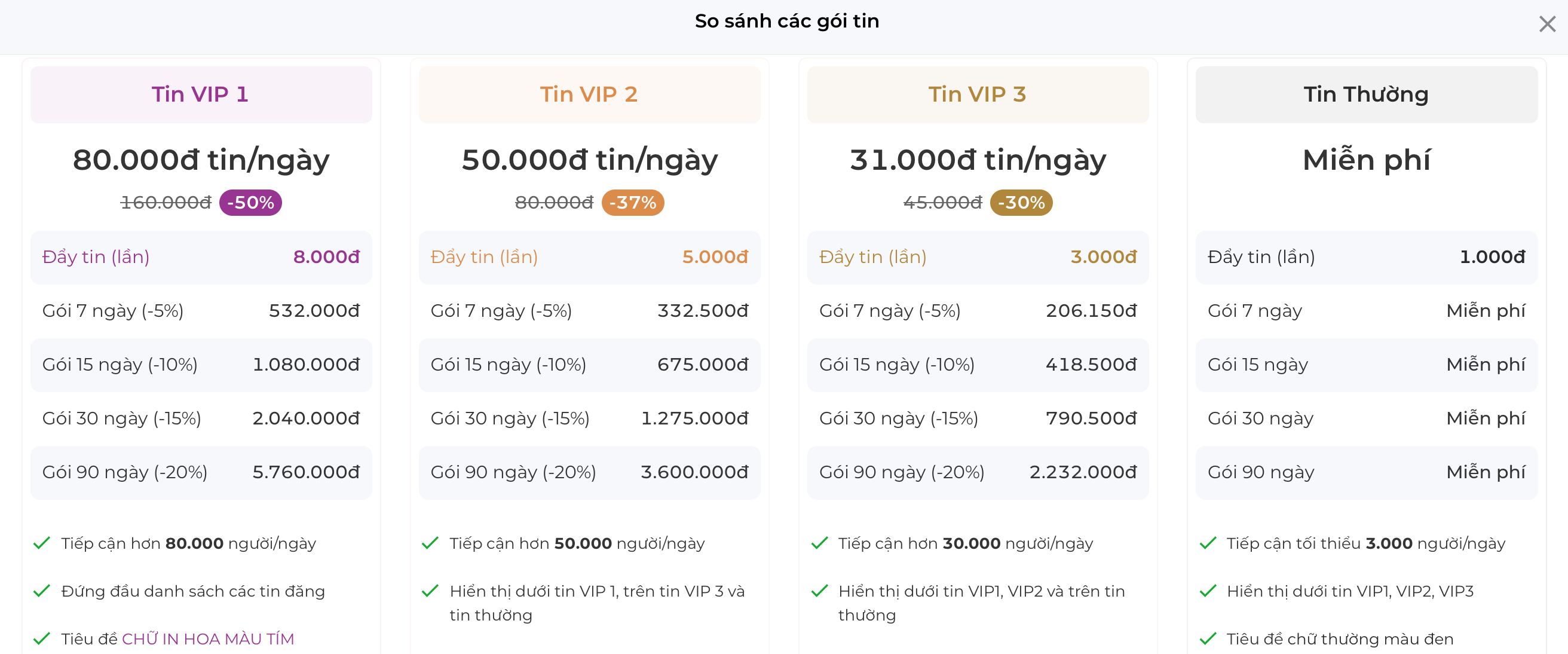Click checkmark beside 'Đứng đầu danh sách các tin đăng'

pos(41,591)
